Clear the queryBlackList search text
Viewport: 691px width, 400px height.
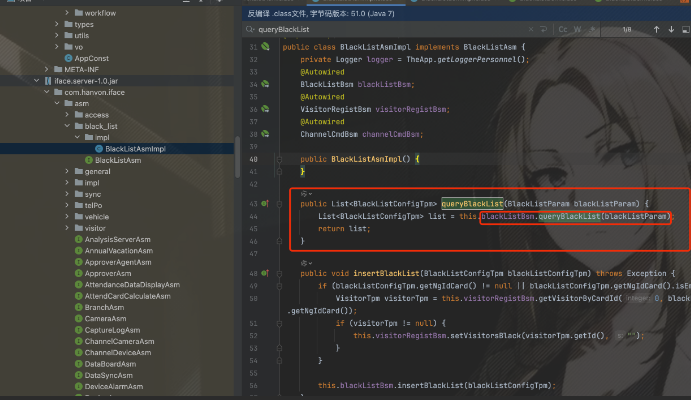(x=531, y=30)
